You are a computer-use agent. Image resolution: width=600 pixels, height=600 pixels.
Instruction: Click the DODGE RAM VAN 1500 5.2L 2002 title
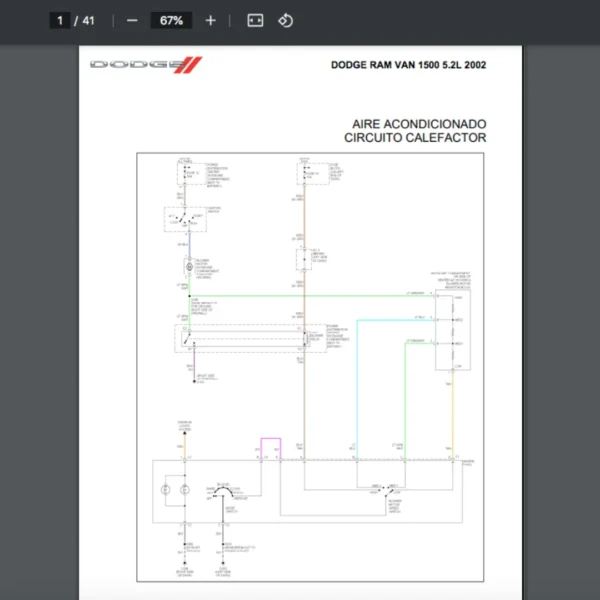(408, 65)
